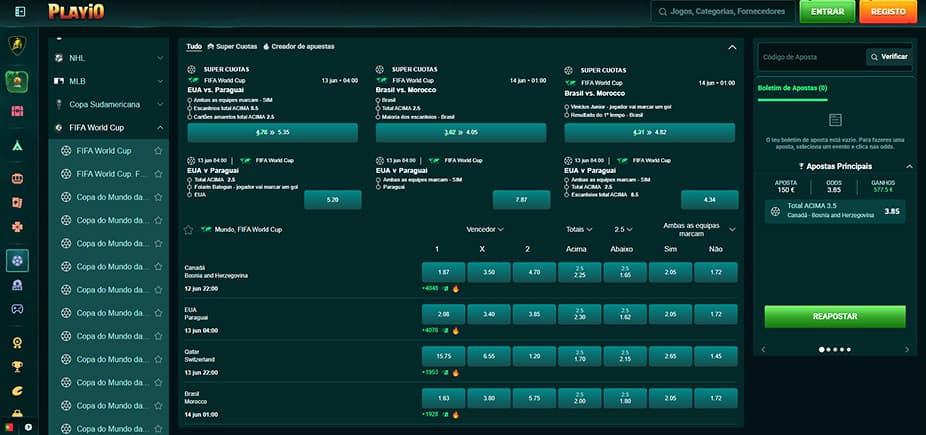Pick the 3.62 » 4.05 super odds button
This screenshot has width=926, height=435.
click(461, 132)
